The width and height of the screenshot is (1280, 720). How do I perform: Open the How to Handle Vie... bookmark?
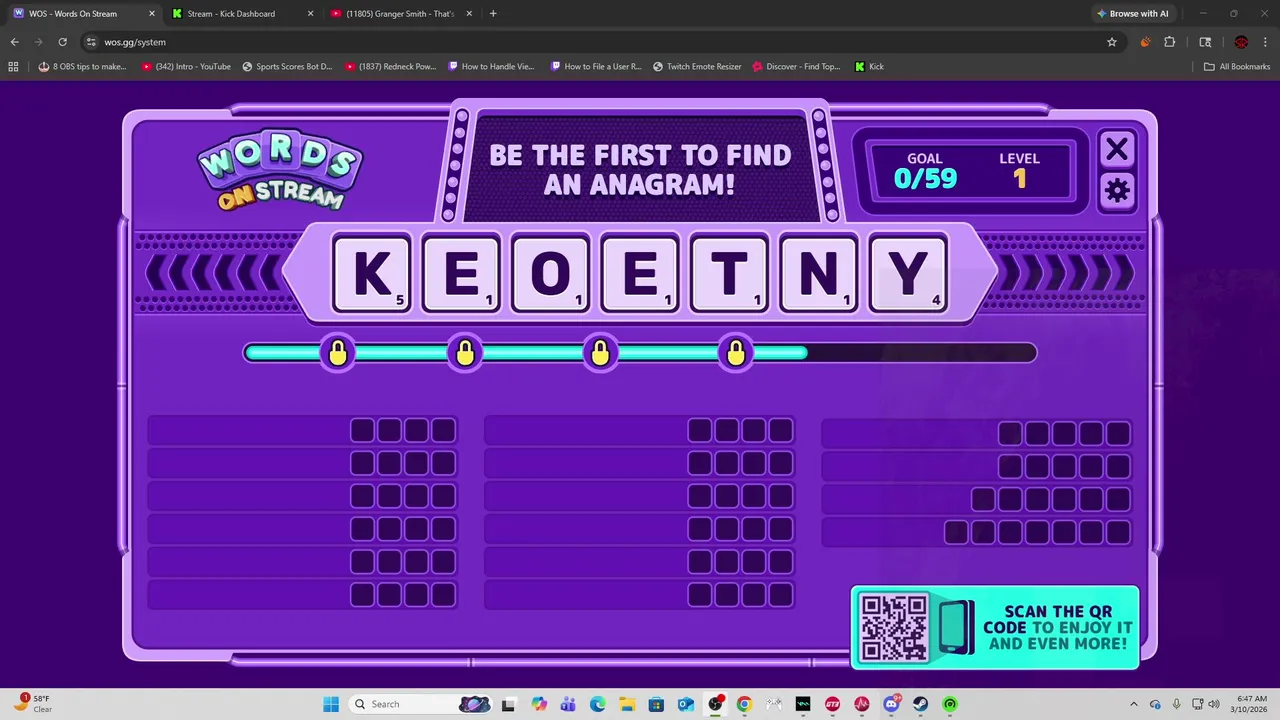[x=492, y=67]
